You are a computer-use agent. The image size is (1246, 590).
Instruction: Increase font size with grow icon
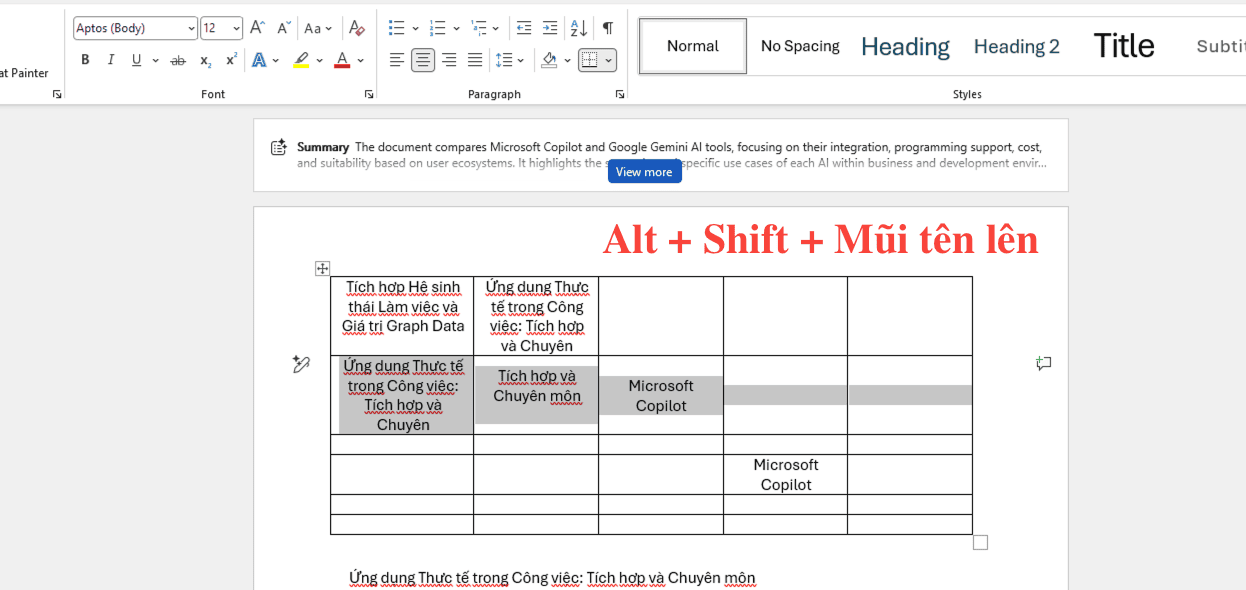coord(258,28)
